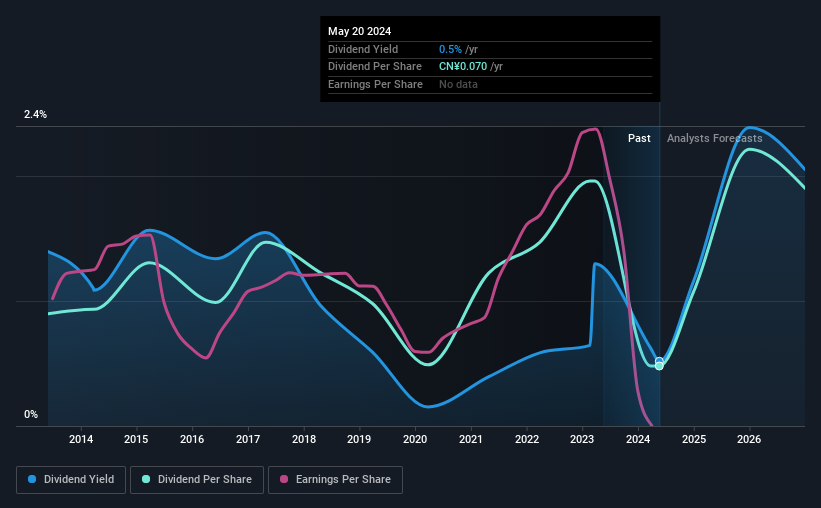The image size is (821, 508).
Task: Select the 2014 x-axis label
Action: [x=81, y=439]
